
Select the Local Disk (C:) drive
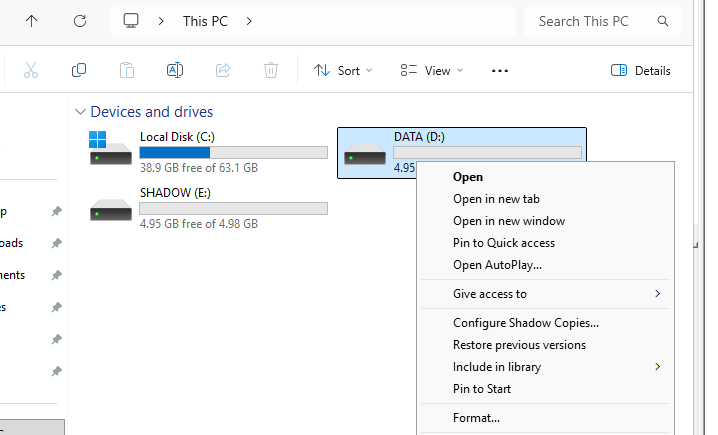click(x=207, y=152)
